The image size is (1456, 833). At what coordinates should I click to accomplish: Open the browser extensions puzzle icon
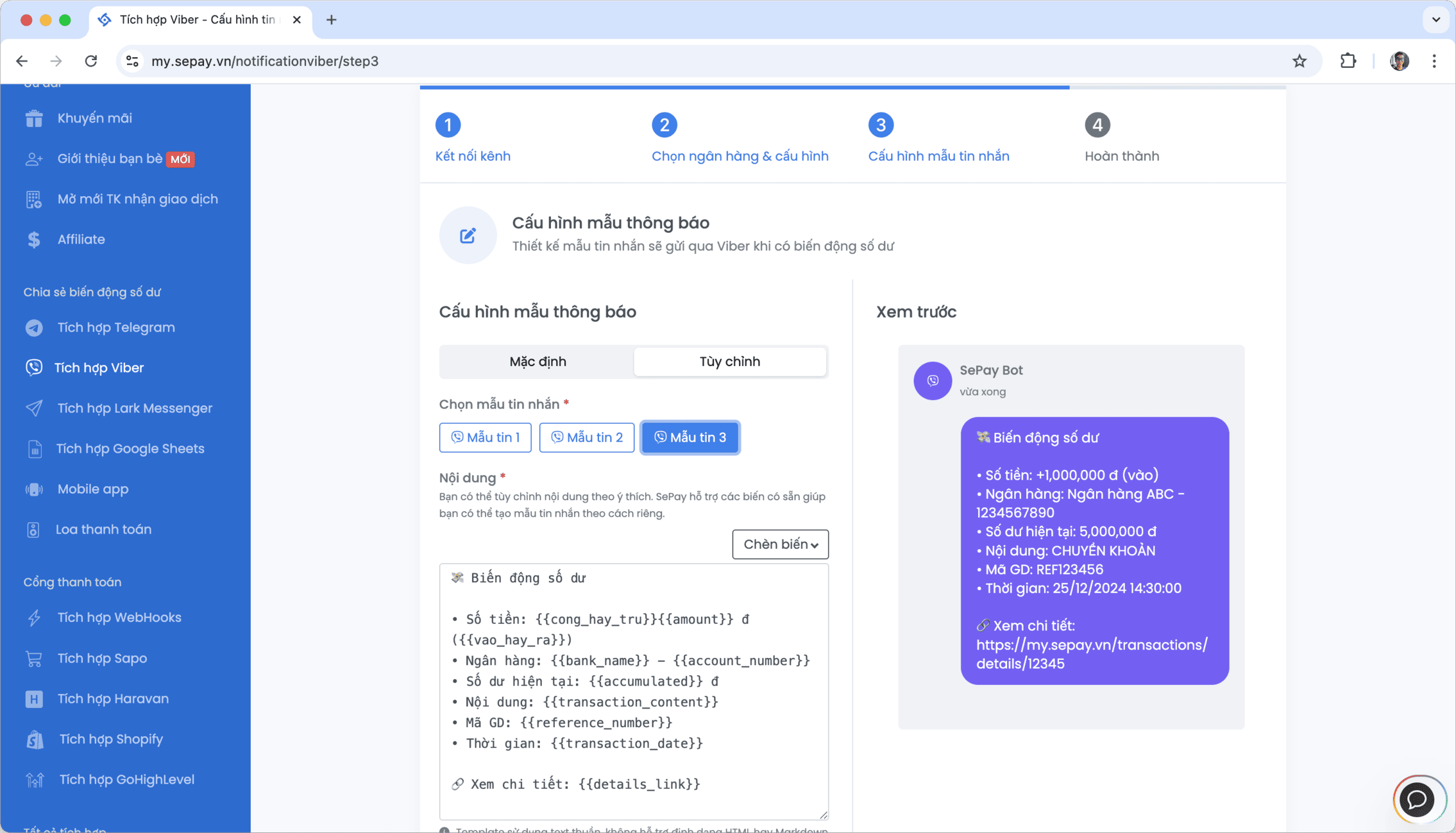(x=1348, y=61)
